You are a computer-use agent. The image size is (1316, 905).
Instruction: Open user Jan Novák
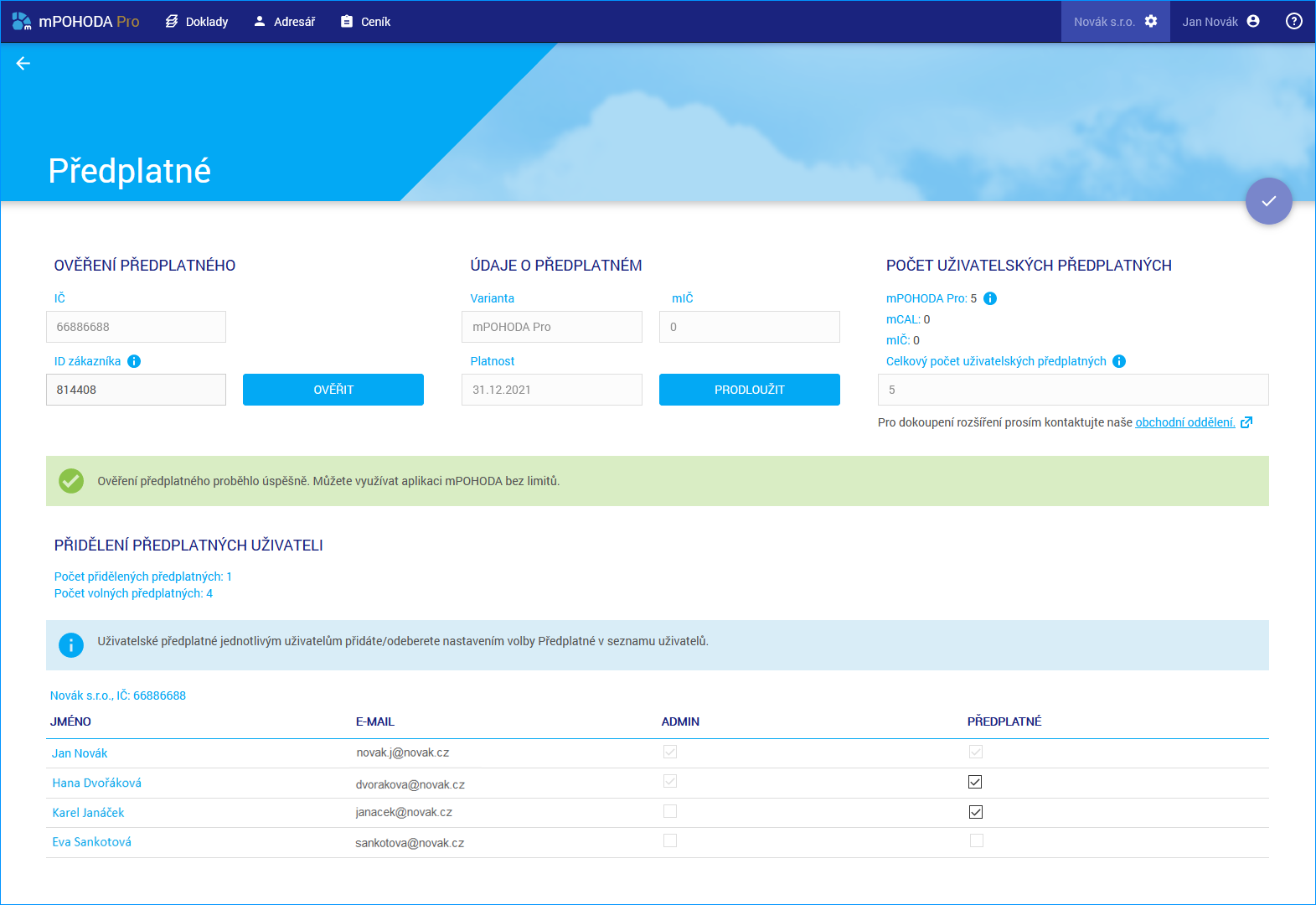(80, 753)
